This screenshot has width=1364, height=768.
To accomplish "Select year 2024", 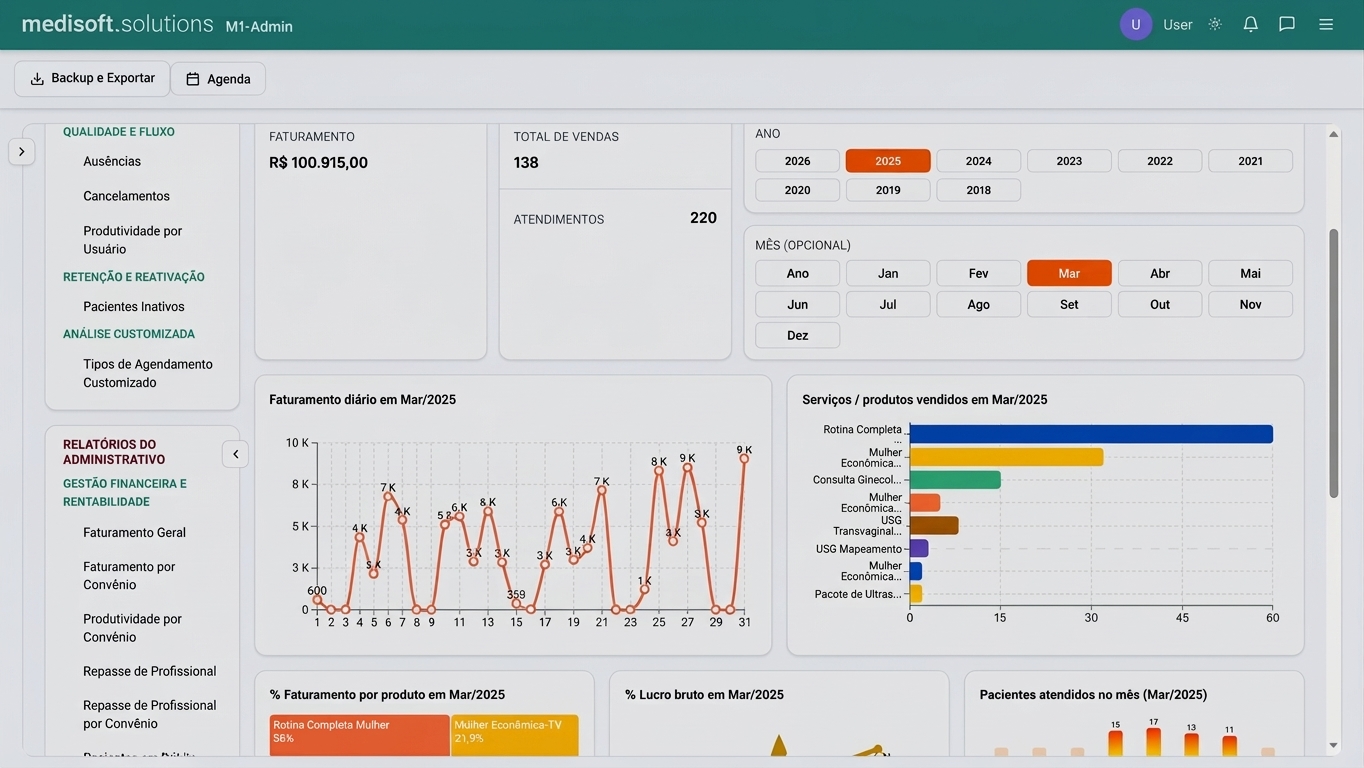I will click(x=979, y=161).
